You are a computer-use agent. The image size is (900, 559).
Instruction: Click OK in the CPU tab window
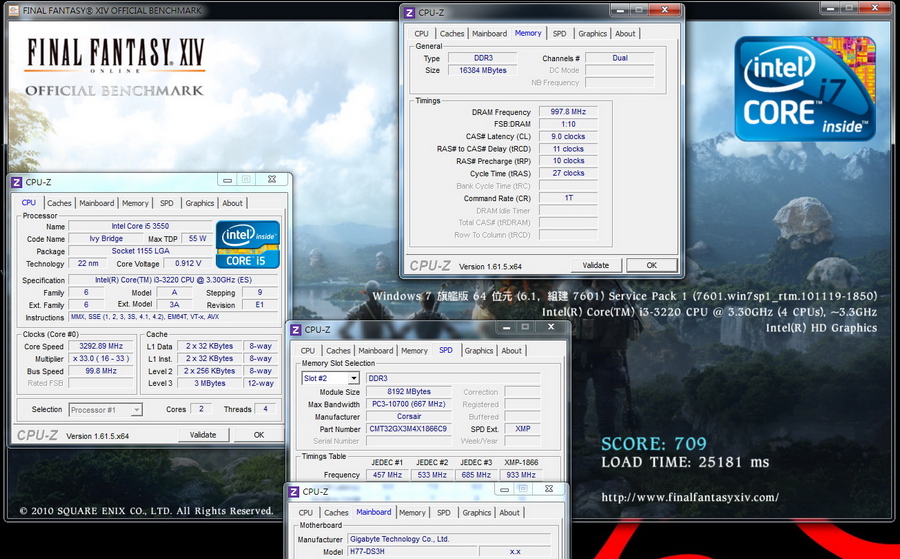pos(259,435)
